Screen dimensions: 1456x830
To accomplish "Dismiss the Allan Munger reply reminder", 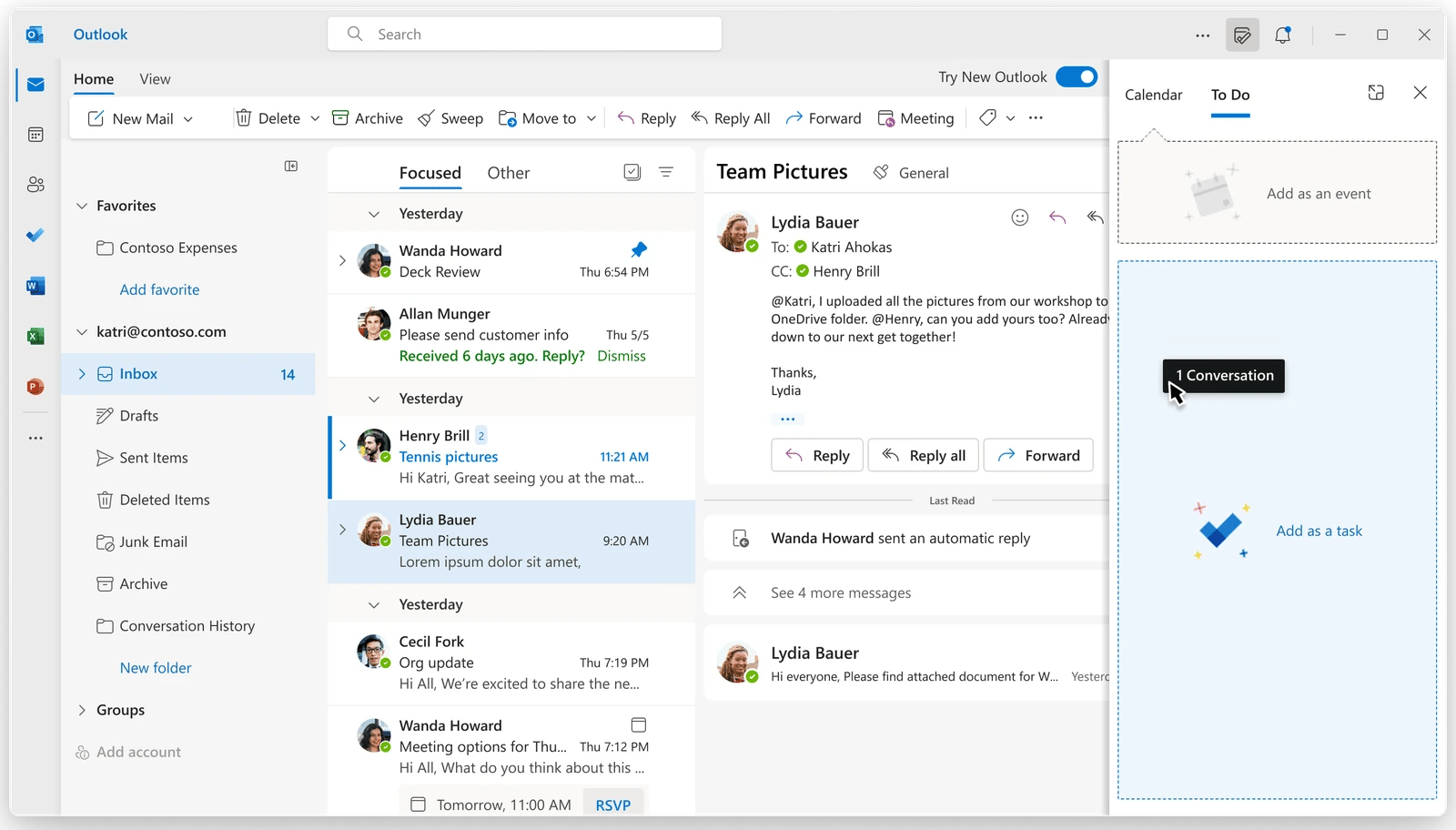I will (x=622, y=356).
